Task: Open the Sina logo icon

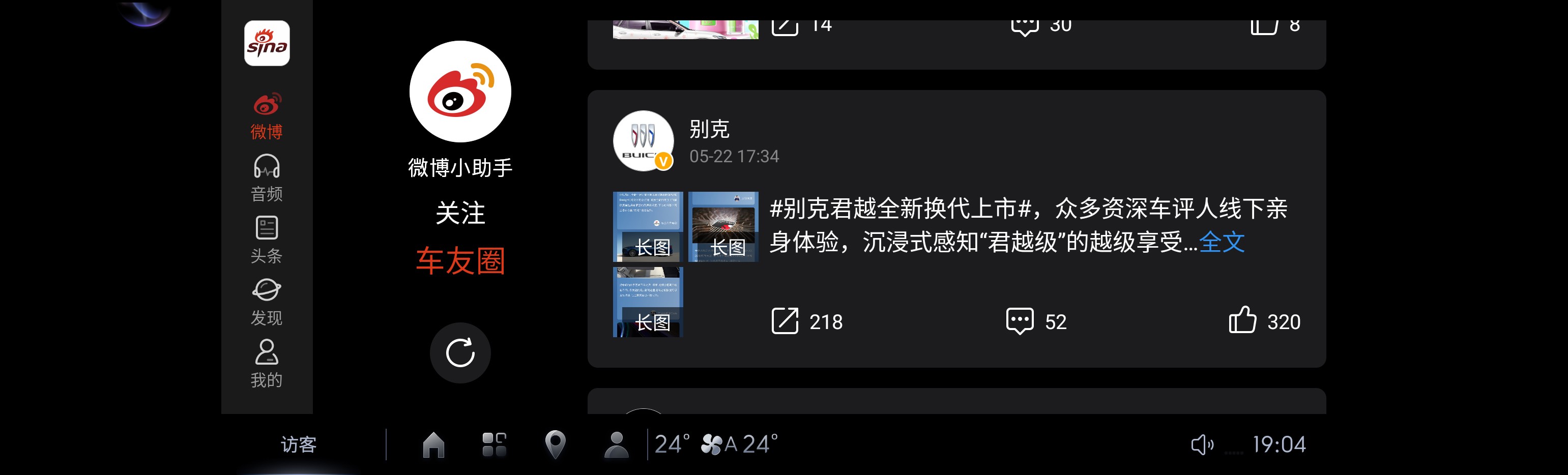Action: click(267, 43)
